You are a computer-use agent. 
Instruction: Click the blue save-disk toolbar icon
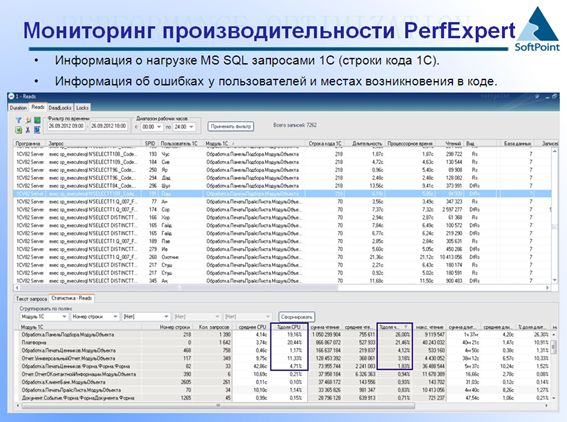click(37, 130)
